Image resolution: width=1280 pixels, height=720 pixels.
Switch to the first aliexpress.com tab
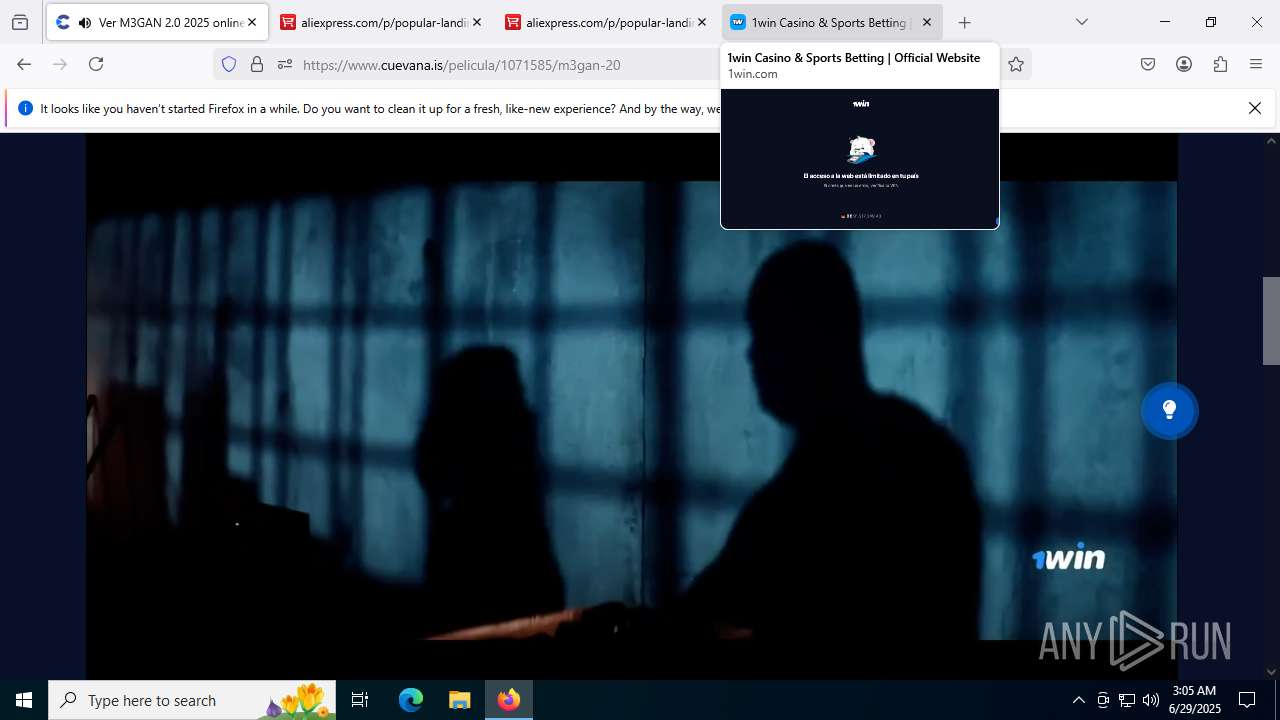(384, 22)
